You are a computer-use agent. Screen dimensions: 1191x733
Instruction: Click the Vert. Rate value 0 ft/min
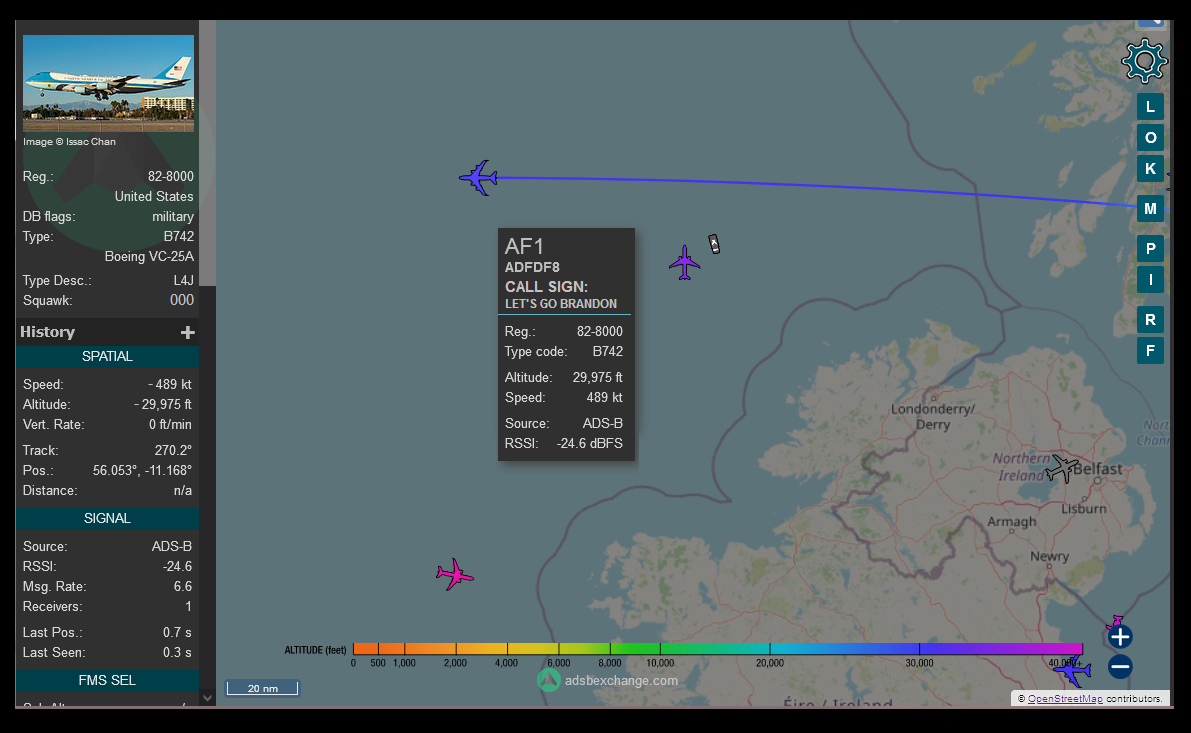170,425
